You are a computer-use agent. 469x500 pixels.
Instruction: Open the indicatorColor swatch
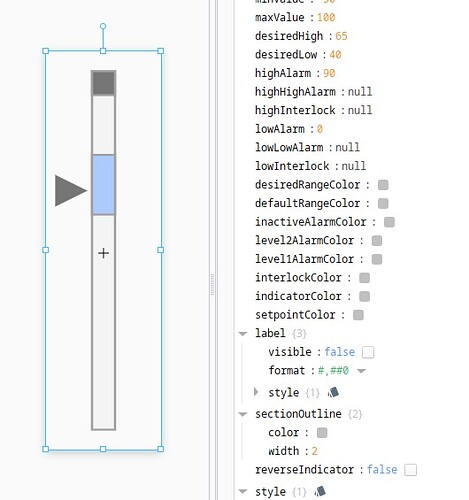(364, 296)
